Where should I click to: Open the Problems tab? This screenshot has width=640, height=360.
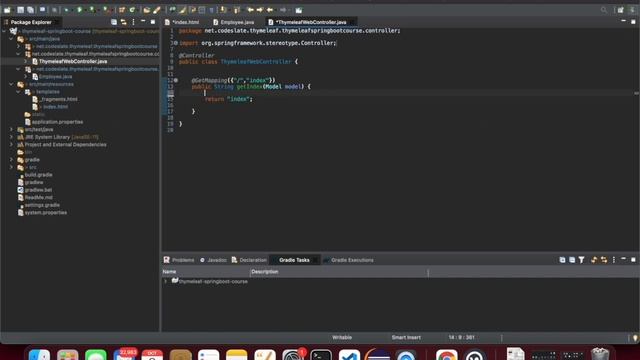[x=179, y=260]
